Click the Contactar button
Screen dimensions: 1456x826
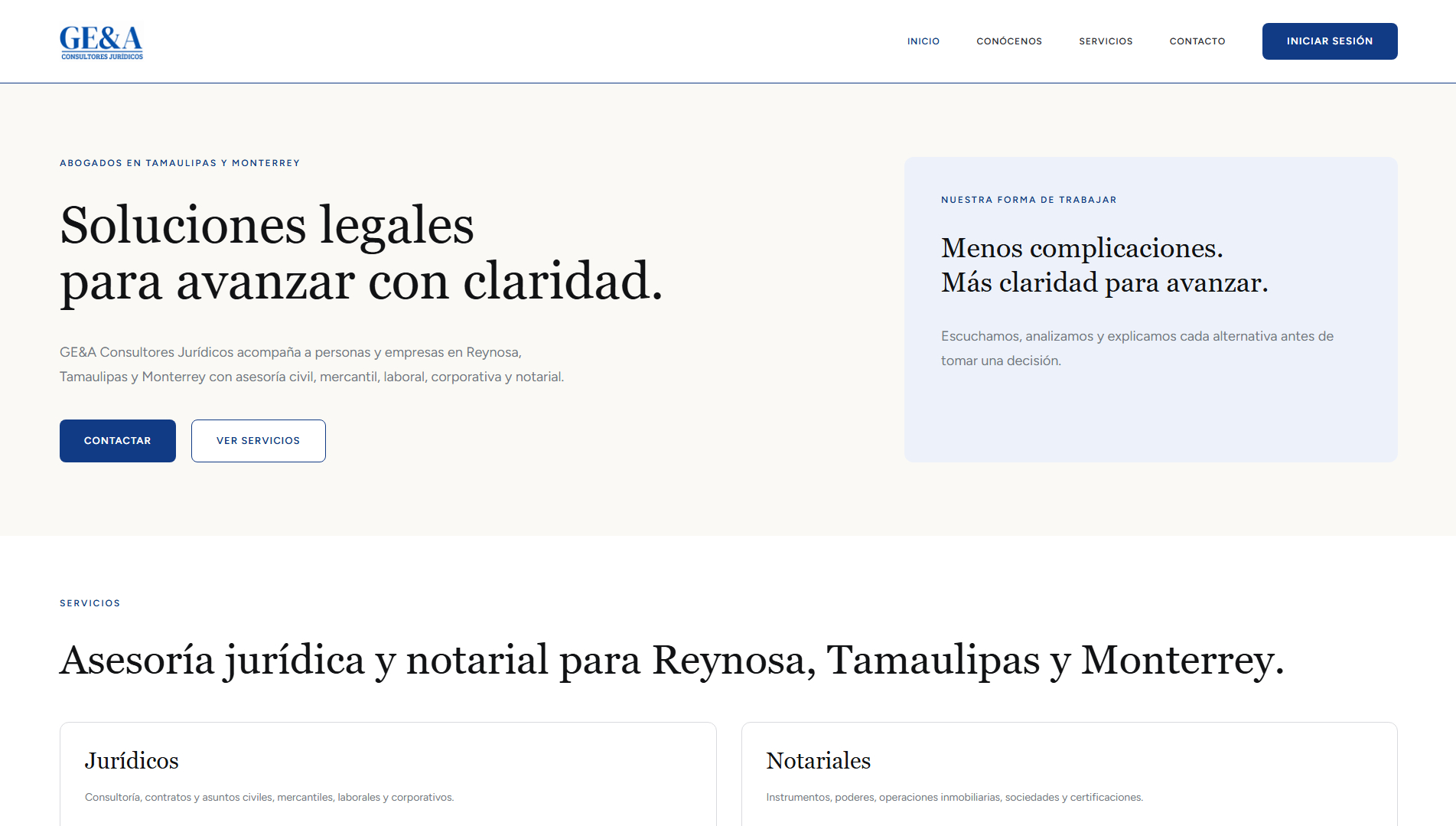click(118, 441)
